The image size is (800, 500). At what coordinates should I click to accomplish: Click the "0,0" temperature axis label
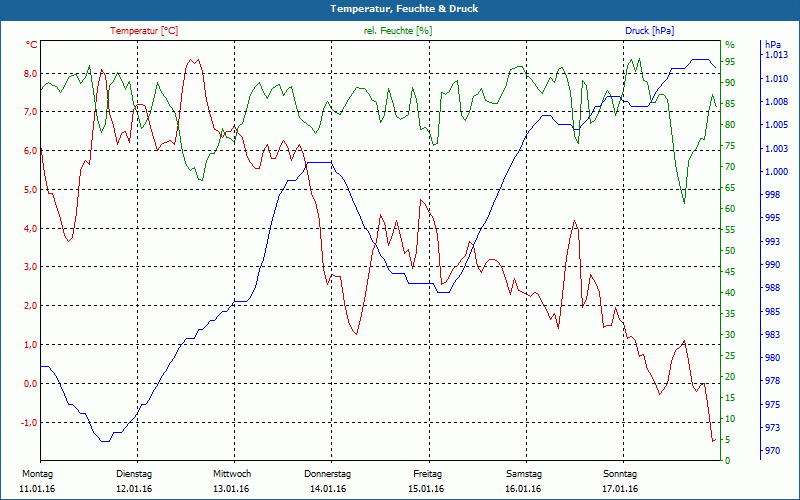31,384
